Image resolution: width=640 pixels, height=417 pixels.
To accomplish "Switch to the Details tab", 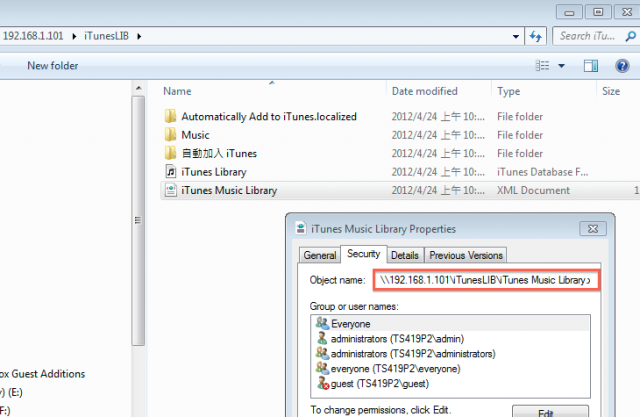I will coord(404,255).
